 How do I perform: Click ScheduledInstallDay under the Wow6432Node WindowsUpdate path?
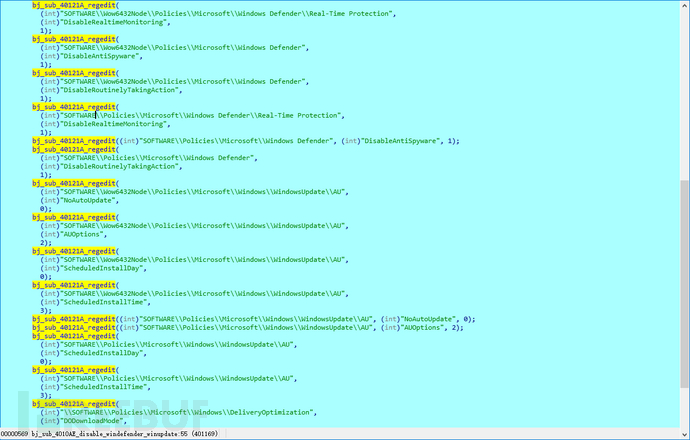click(x=103, y=268)
